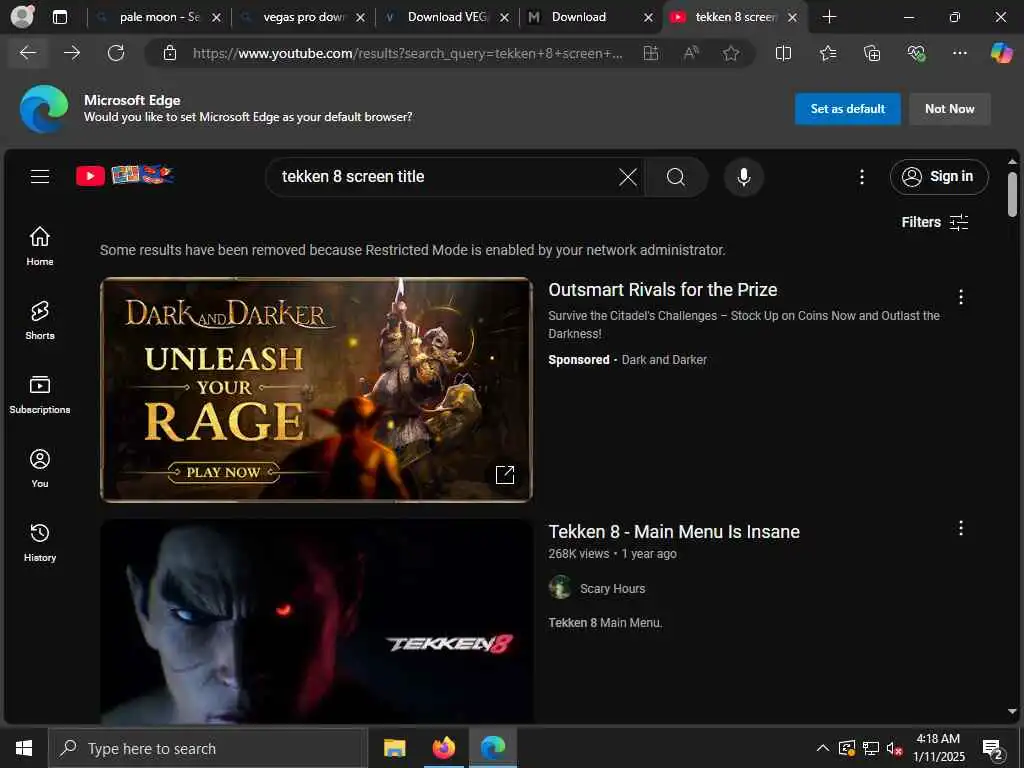
Task: Open Subscriptions in YouTube sidebar
Action: (x=40, y=394)
